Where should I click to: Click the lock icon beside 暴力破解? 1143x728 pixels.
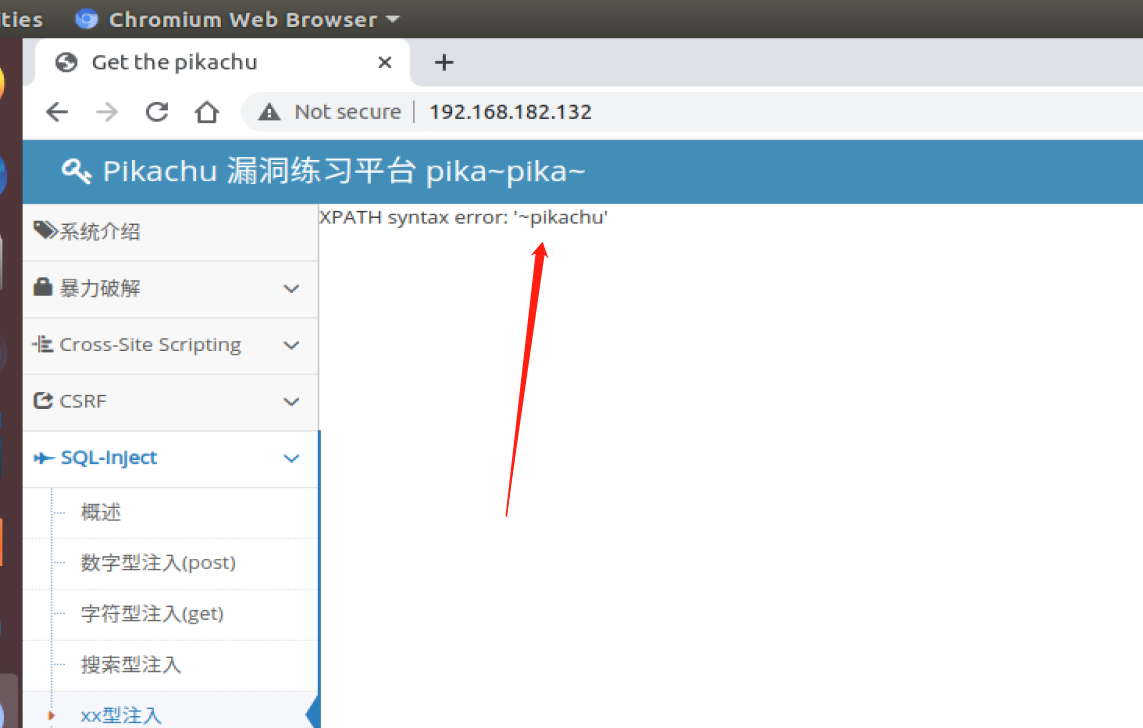coord(43,287)
